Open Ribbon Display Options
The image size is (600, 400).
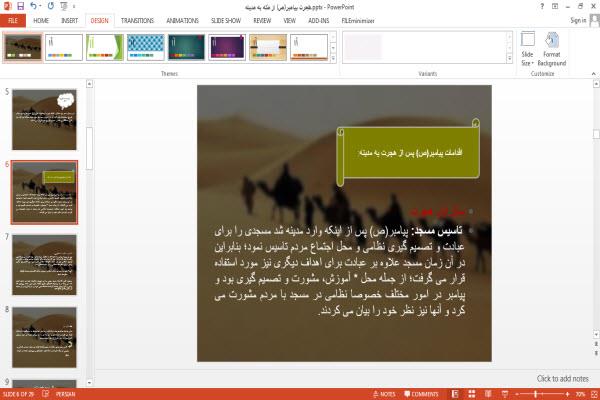pos(555,7)
